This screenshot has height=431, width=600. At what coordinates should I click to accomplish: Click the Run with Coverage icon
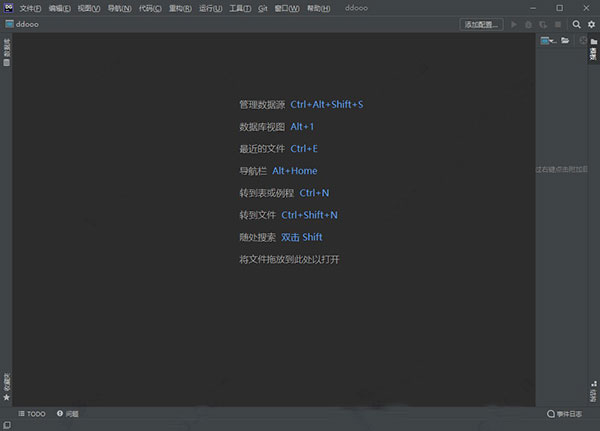(543, 24)
